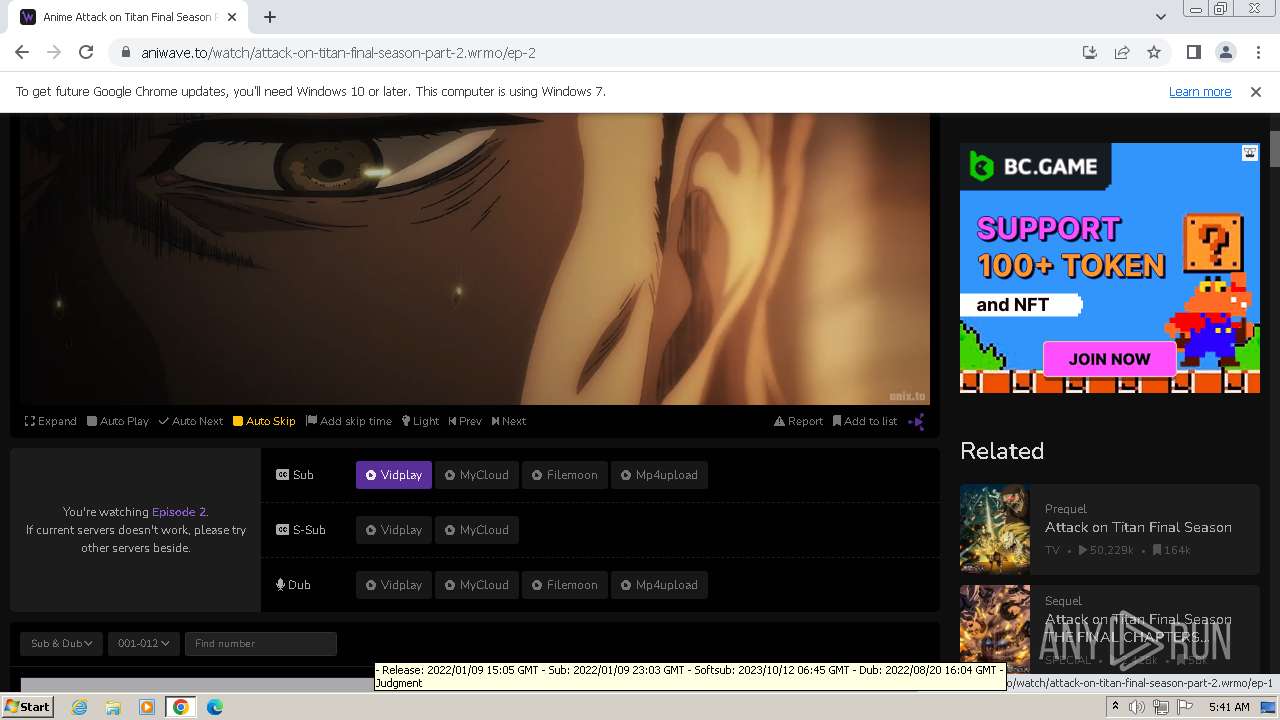Click the 5:41 AM system clock
This screenshot has width=1280, height=720.
click(x=1229, y=707)
